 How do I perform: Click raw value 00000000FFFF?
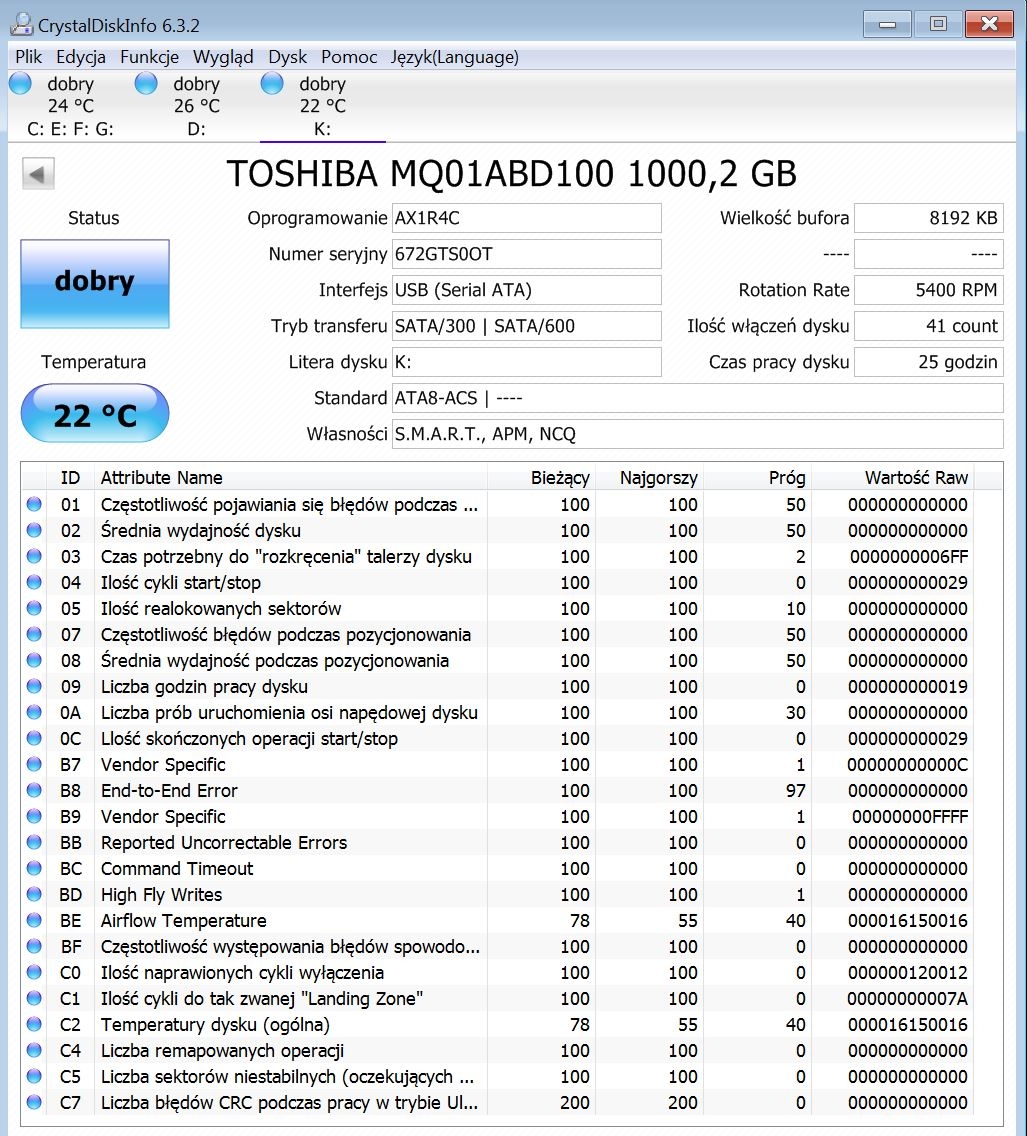tap(910, 816)
